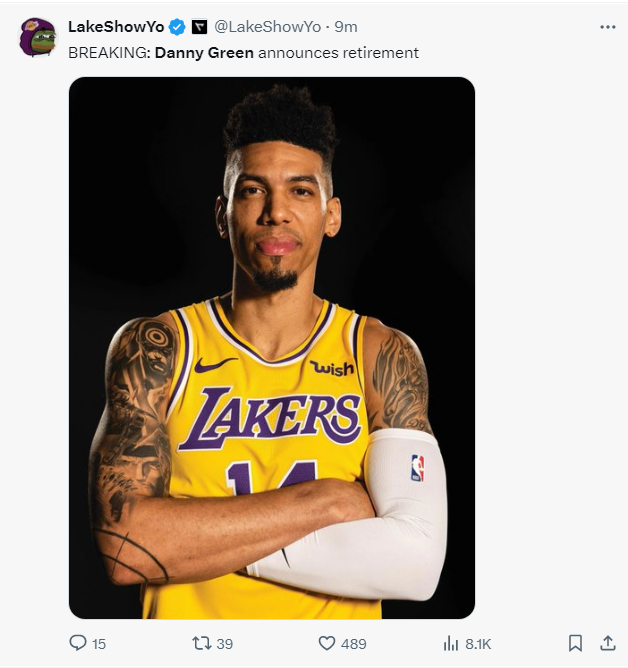Open the view analytics bar chart icon
The image size is (628, 668).
point(451,643)
